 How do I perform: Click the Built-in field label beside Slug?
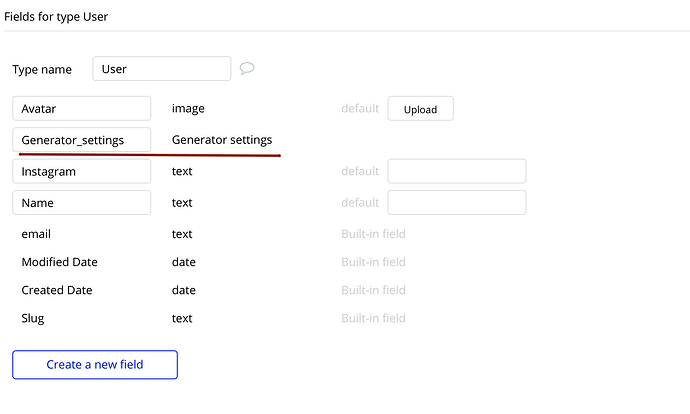(x=373, y=318)
